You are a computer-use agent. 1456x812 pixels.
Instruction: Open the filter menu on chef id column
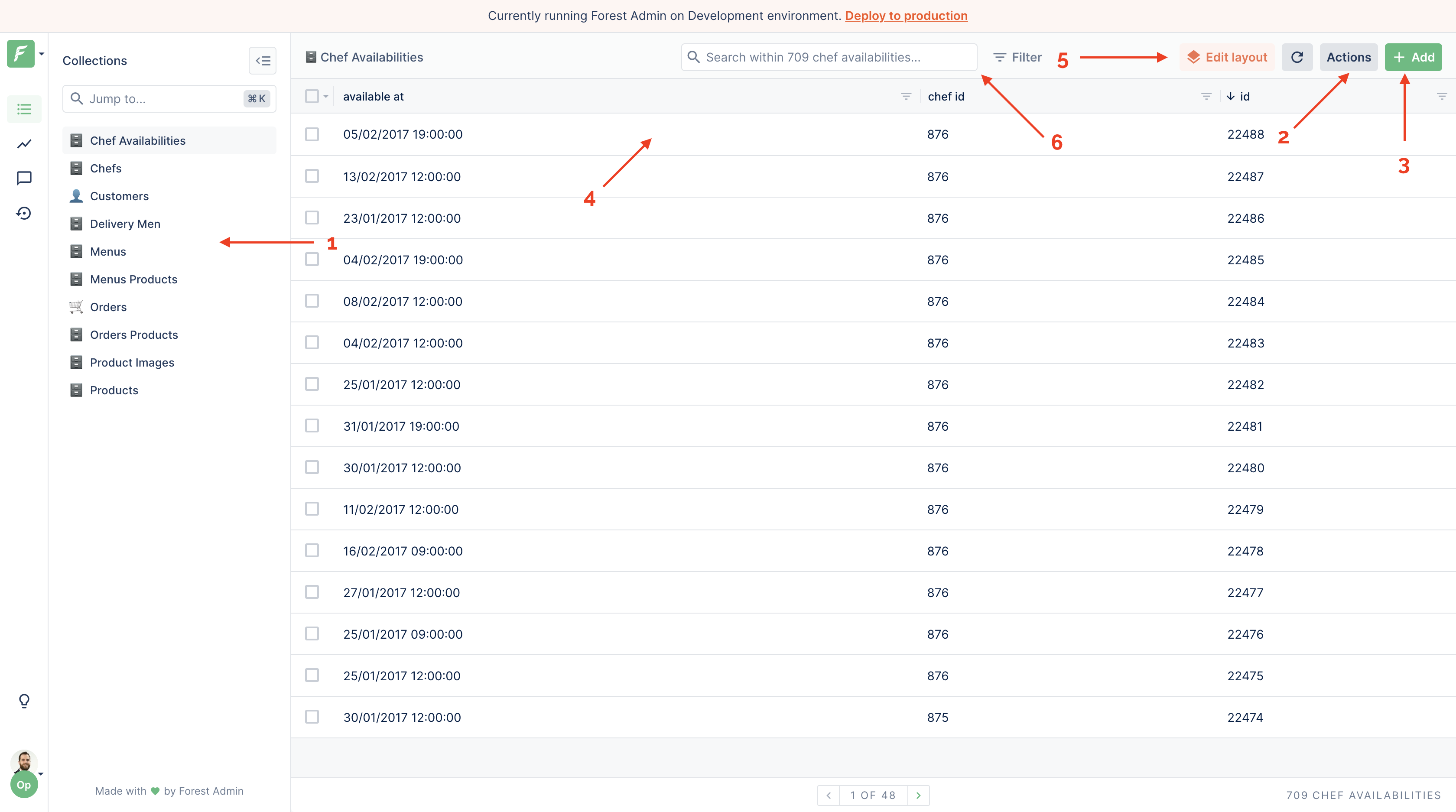point(1206,96)
